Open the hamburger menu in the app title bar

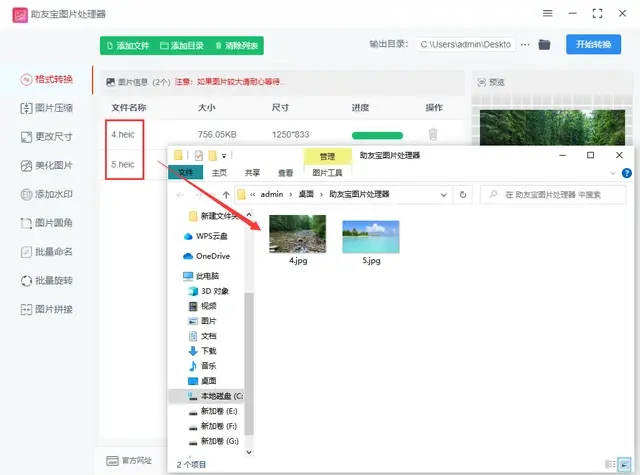point(548,13)
